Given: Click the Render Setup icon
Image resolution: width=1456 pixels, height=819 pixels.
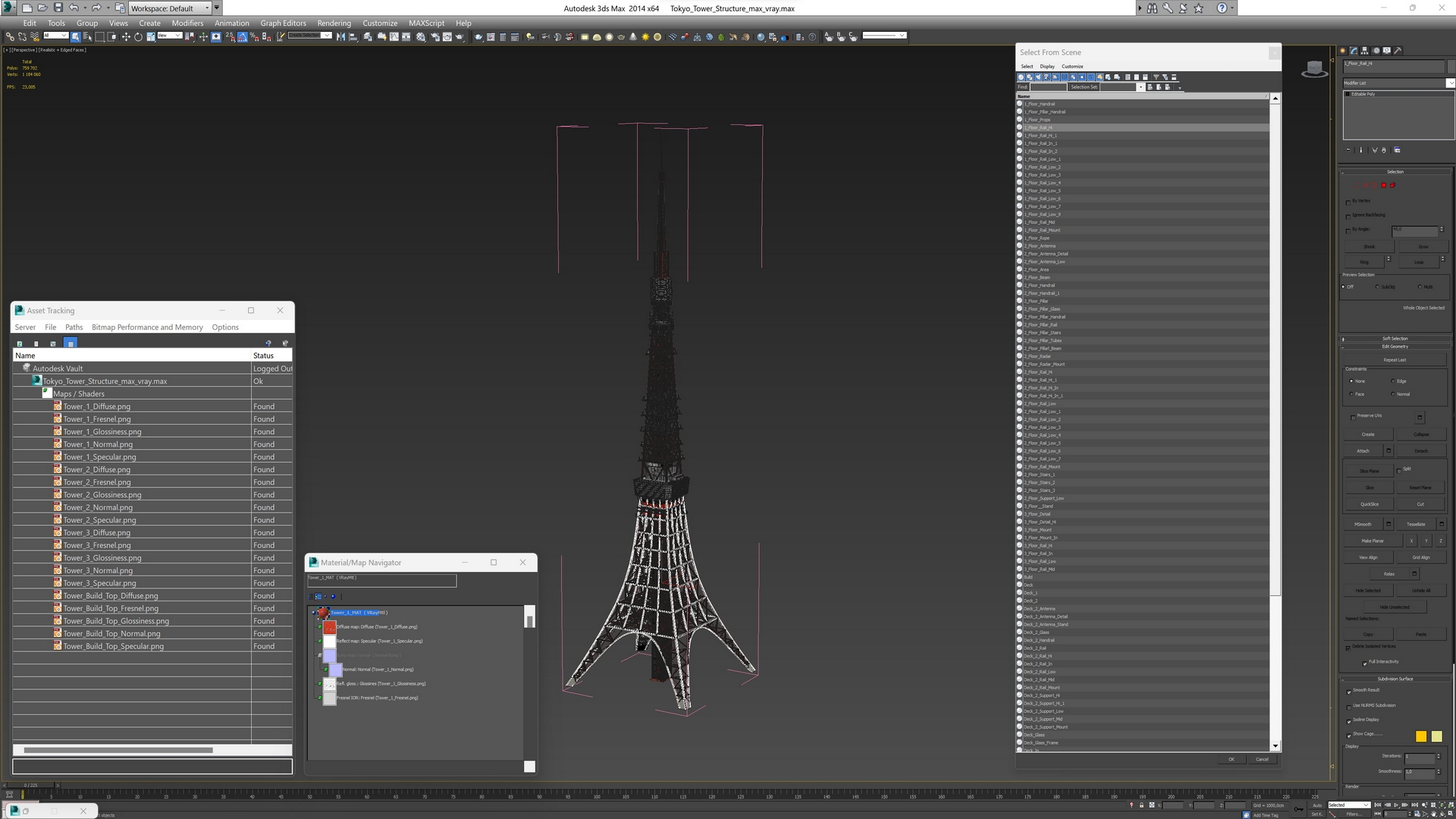Looking at the screenshot, I should click(x=435, y=36).
